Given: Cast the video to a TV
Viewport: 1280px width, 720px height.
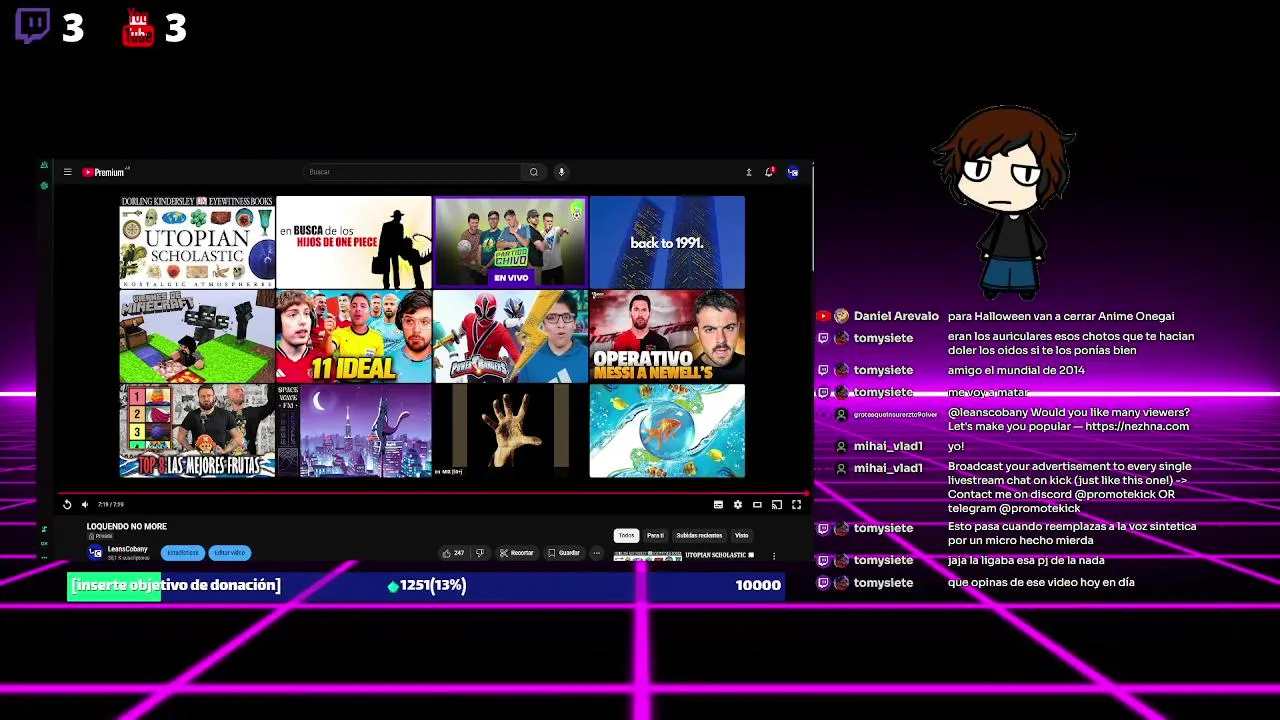Looking at the screenshot, I should [x=777, y=504].
